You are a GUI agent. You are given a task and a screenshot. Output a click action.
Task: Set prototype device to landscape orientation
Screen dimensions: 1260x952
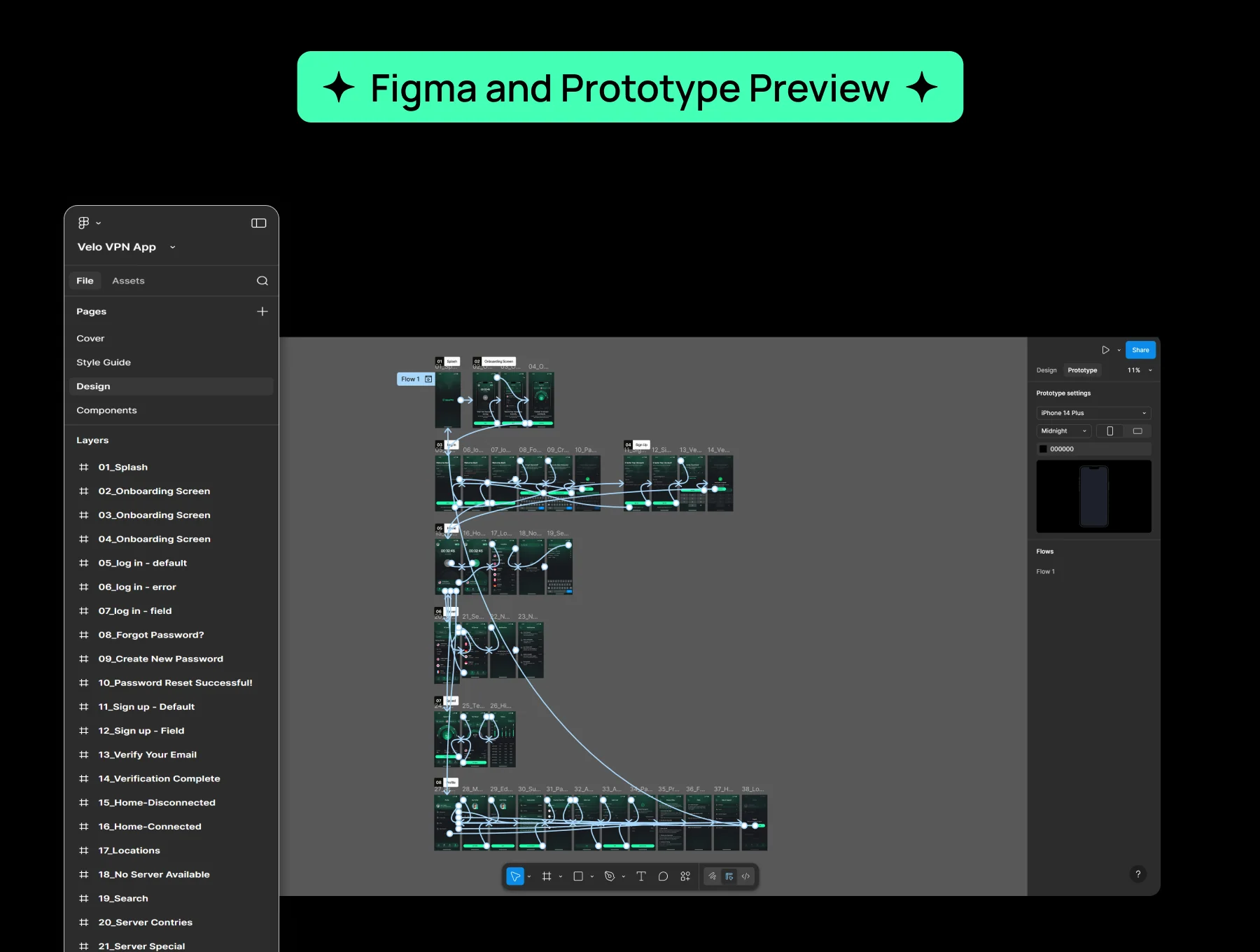1137,431
